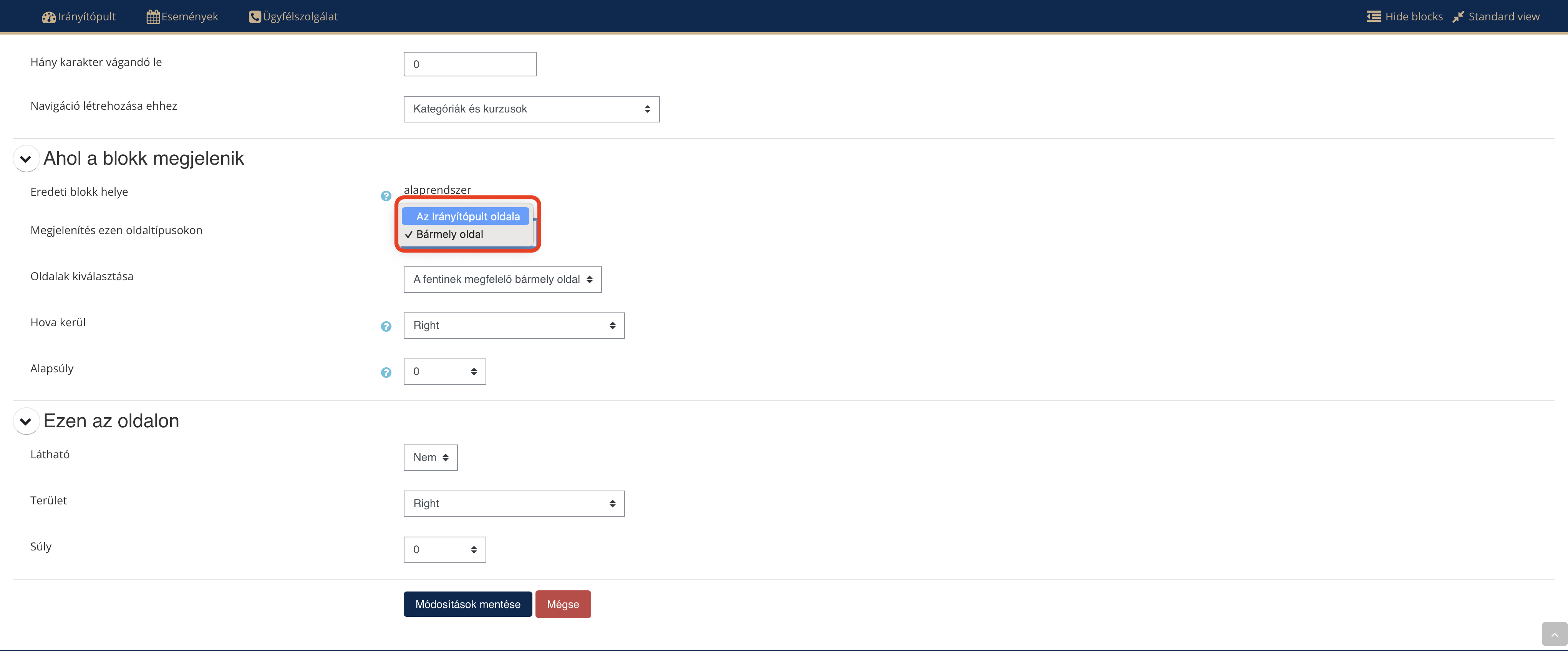
Task: Click the 'Módosítások mentése' button
Action: [x=467, y=604]
